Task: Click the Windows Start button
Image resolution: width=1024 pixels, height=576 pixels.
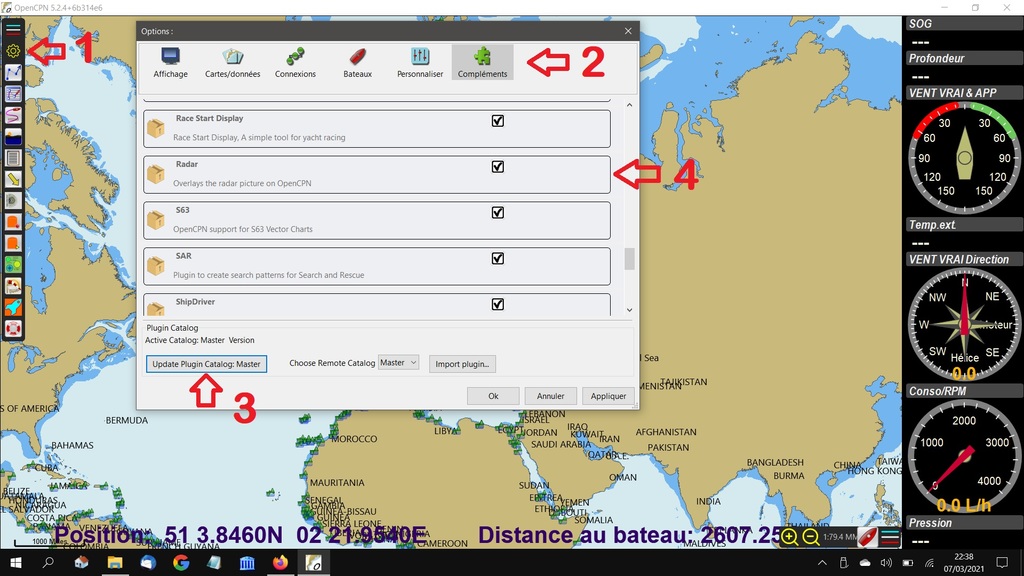Action: pos(16,562)
